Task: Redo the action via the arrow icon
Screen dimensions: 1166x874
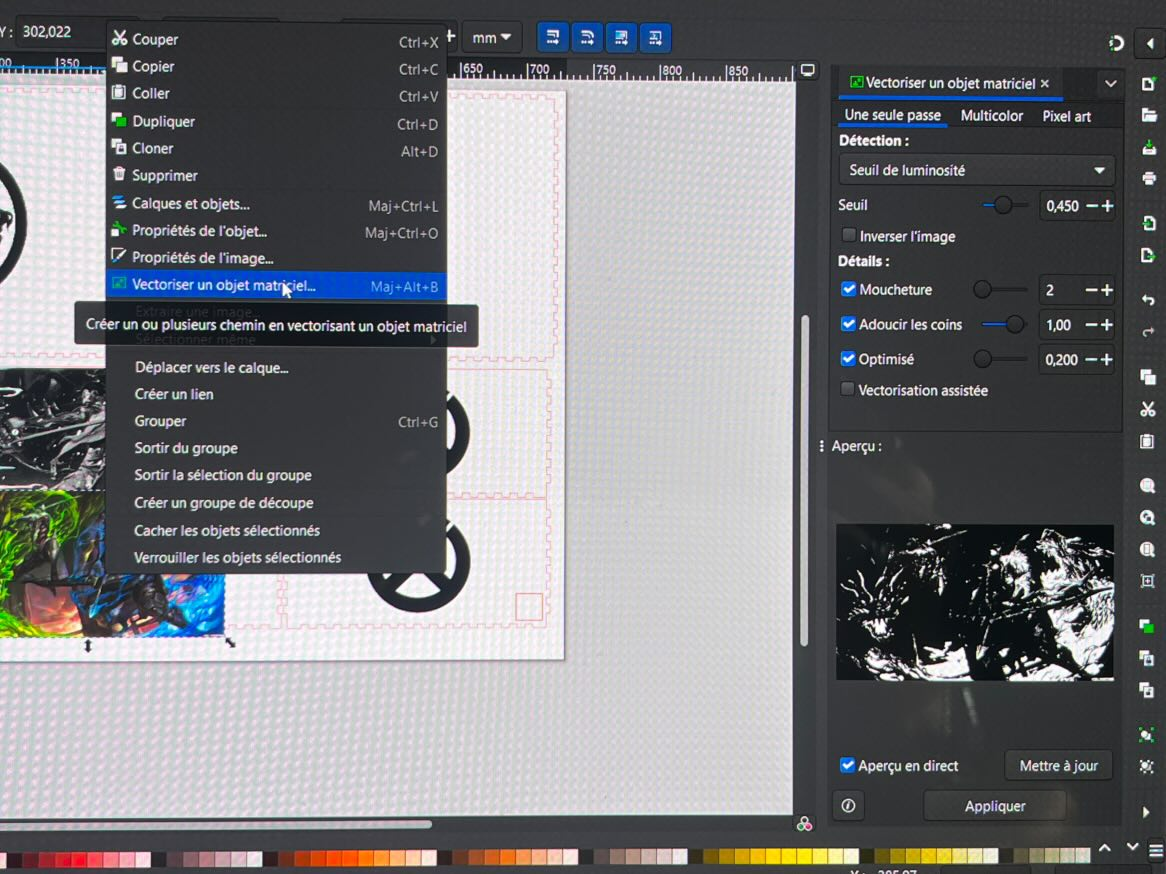Action: tap(1148, 332)
